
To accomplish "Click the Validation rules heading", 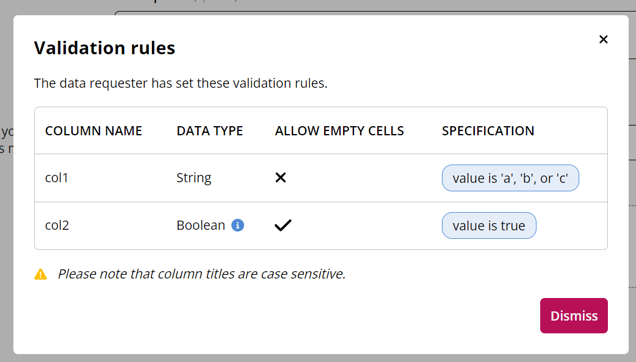I will (105, 48).
